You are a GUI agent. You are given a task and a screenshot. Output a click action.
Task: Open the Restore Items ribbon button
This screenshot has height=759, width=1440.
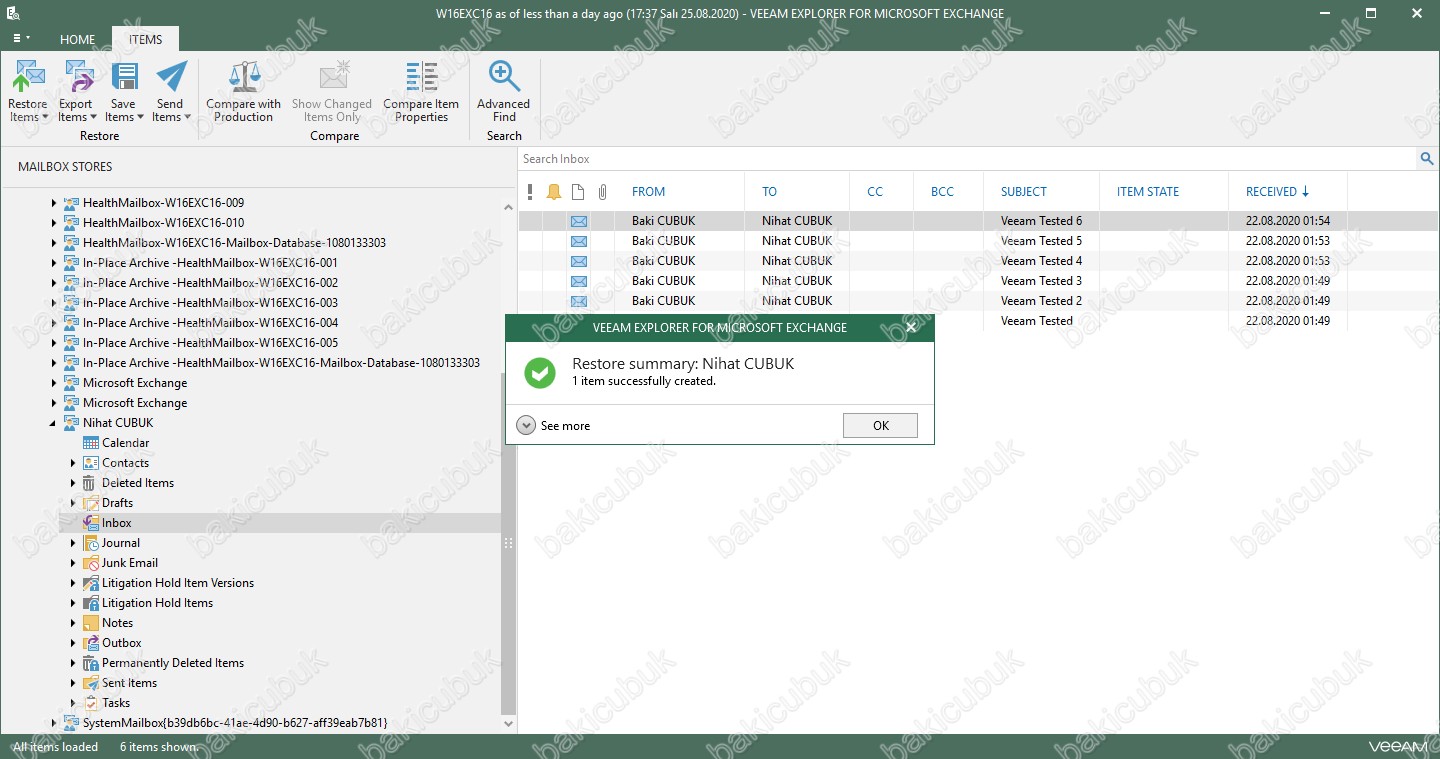[28, 91]
